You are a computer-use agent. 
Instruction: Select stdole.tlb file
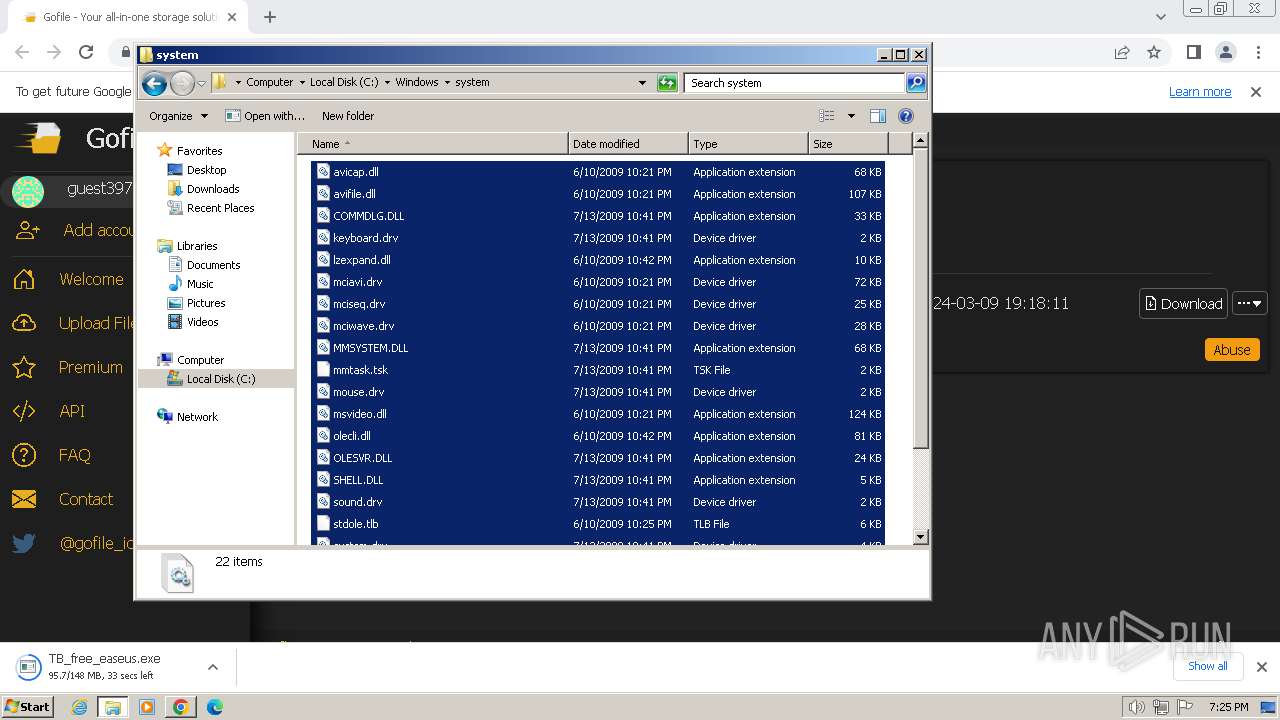coord(598,524)
